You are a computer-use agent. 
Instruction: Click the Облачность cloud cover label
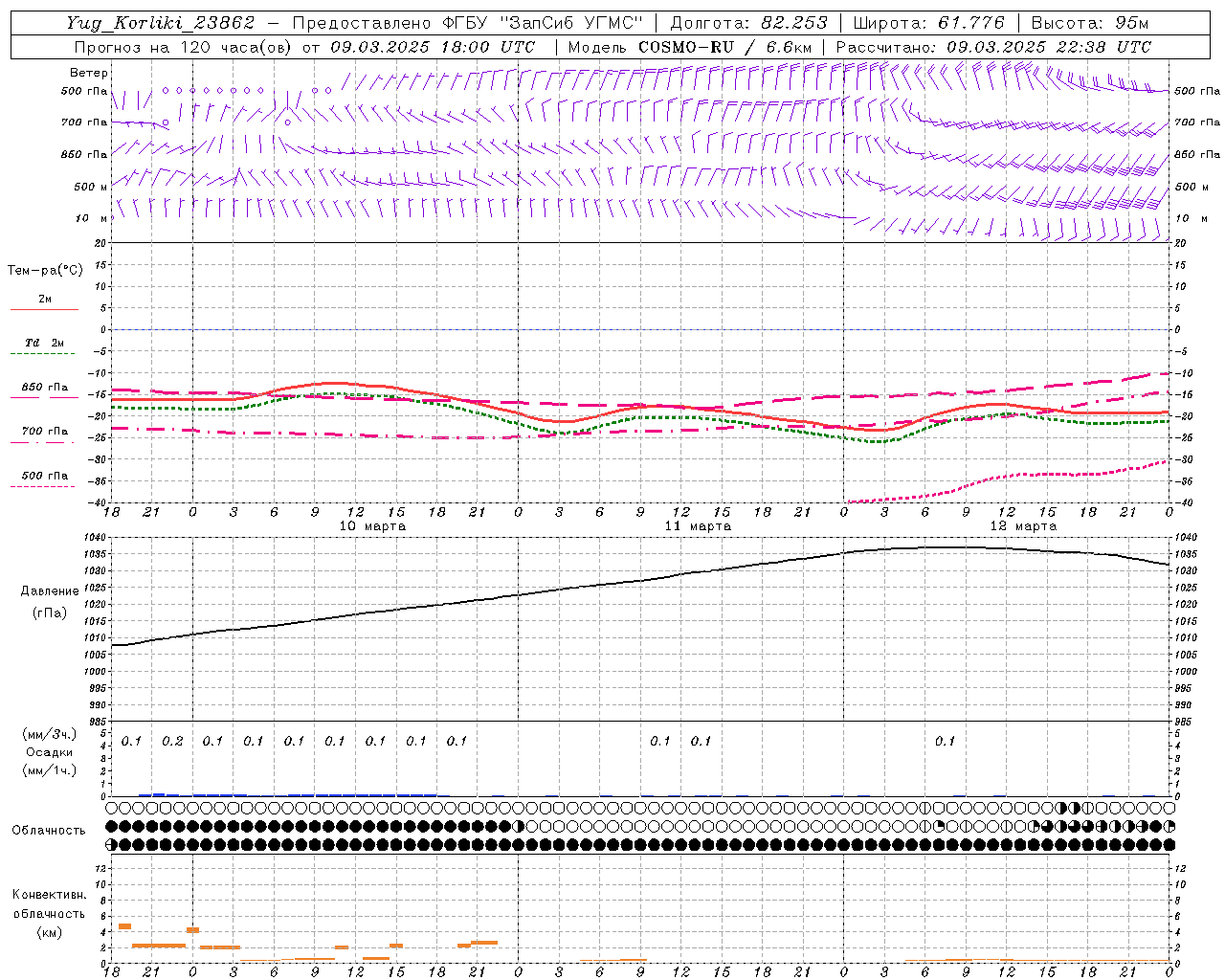[49, 831]
